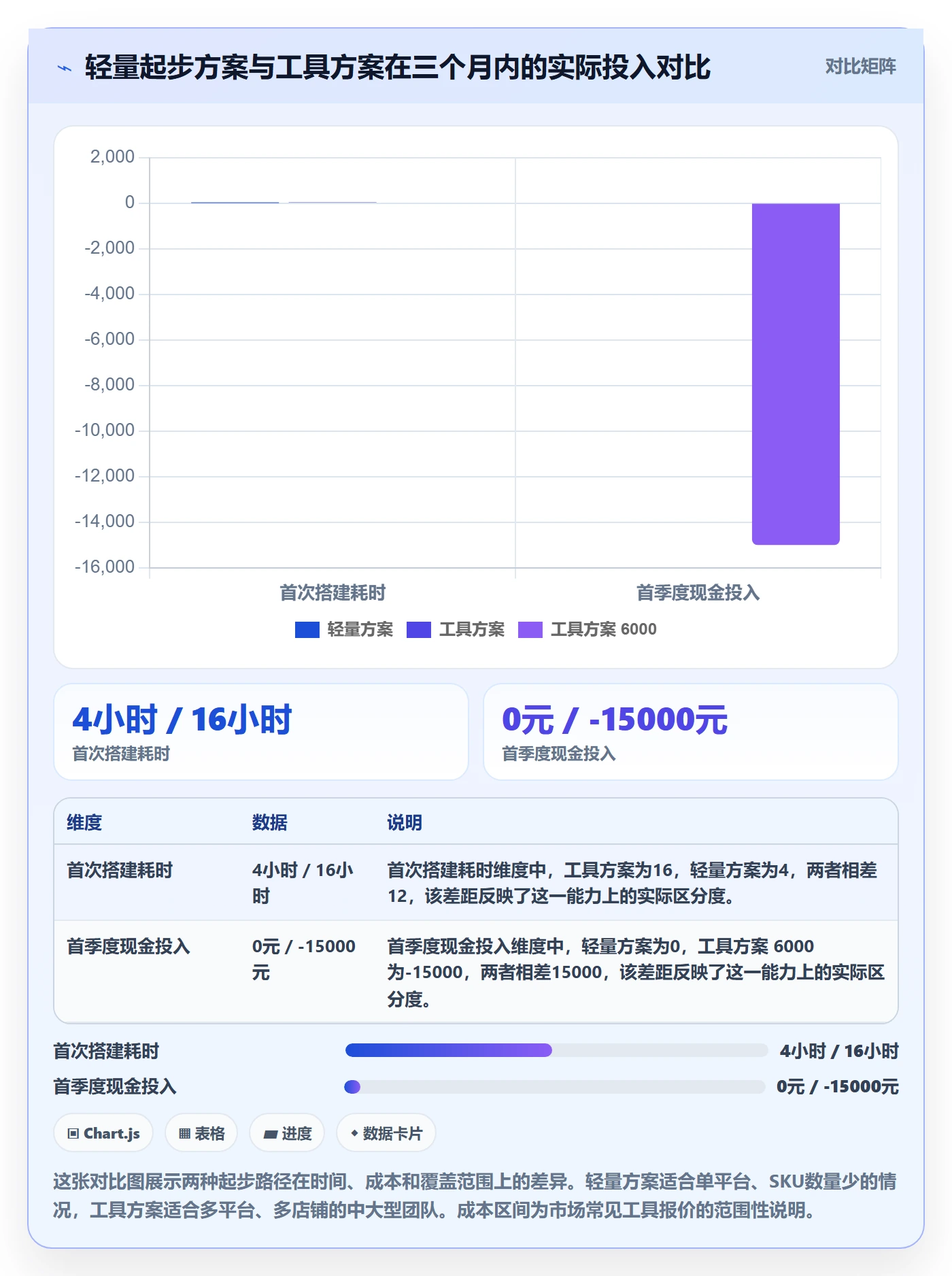
Task: Click the 数据 column header
Action: [x=269, y=822]
